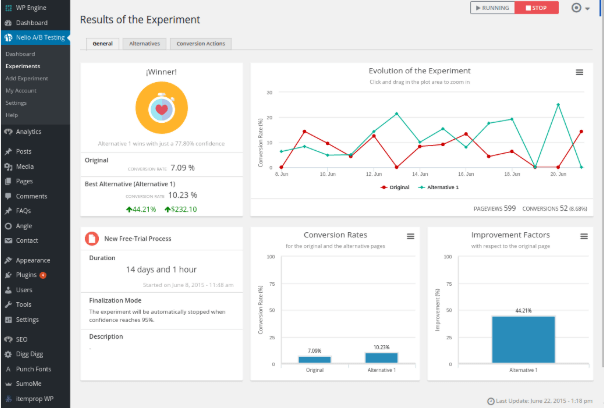Open Evolution of the Experiment chart menu
604x408 pixels.
(579, 72)
